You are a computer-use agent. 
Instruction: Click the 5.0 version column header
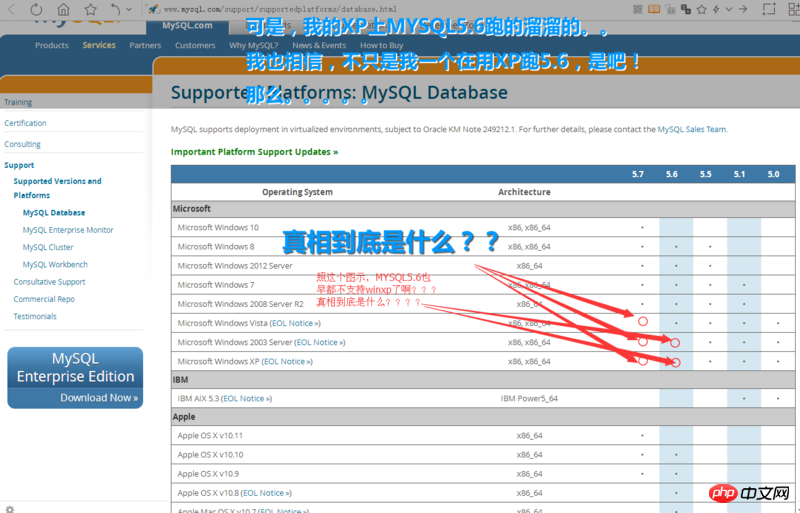click(x=773, y=174)
